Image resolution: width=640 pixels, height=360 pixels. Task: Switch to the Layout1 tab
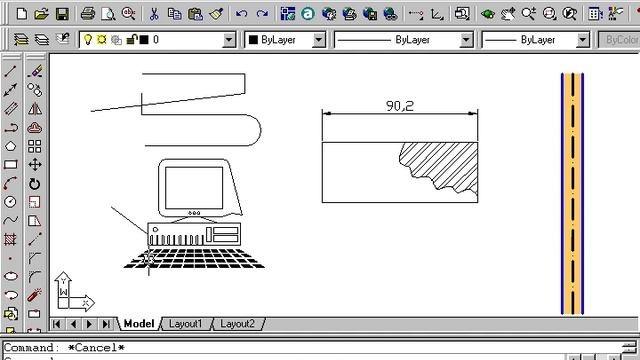[x=186, y=324]
